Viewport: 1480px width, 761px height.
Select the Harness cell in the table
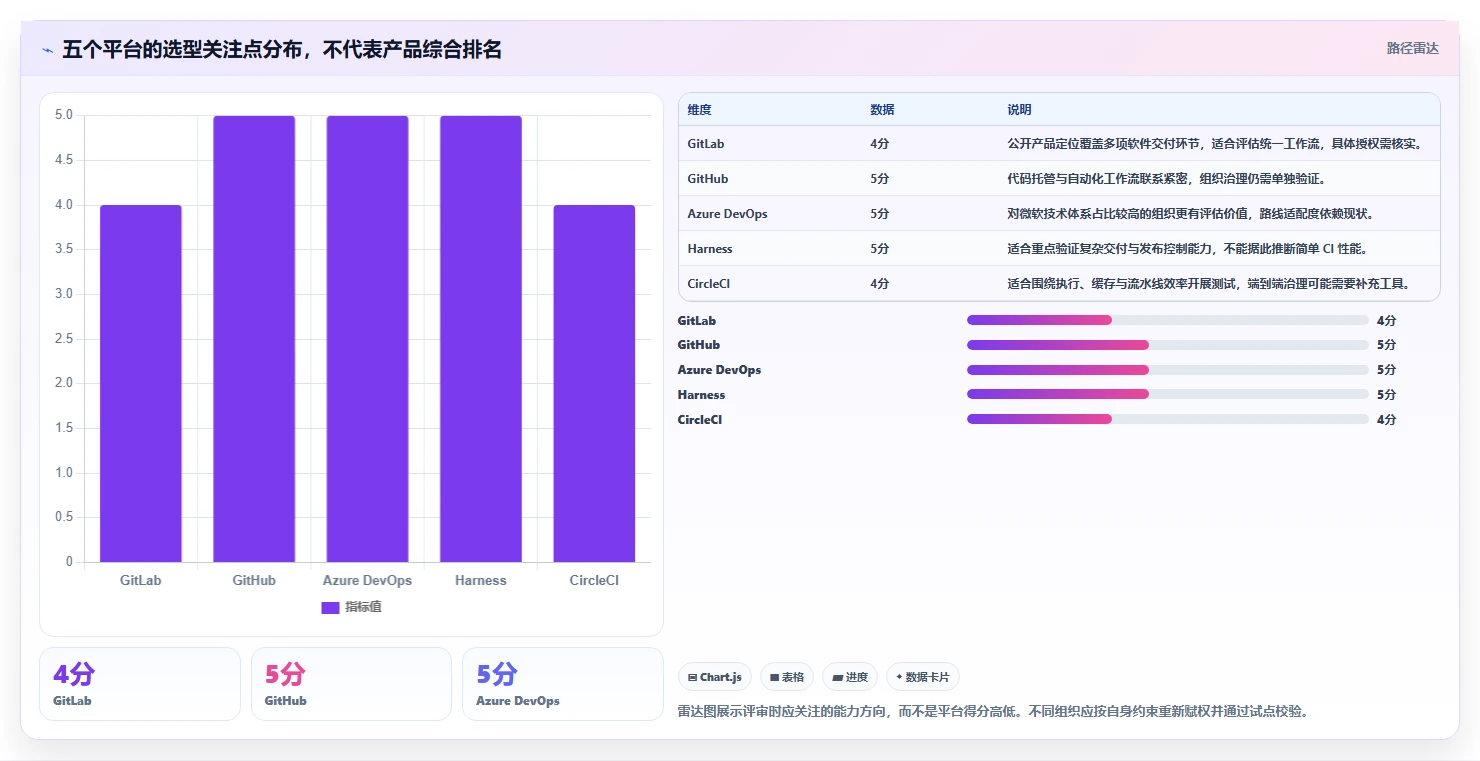tap(710, 249)
